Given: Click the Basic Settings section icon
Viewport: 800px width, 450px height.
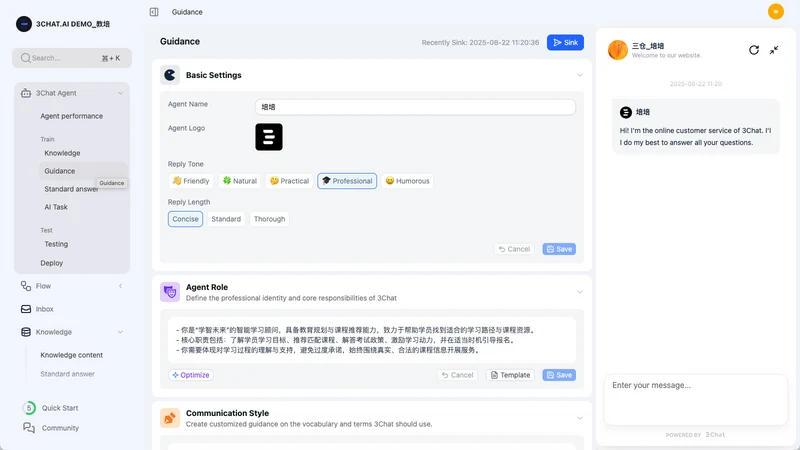Looking at the screenshot, I should pyautogui.click(x=170, y=75).
